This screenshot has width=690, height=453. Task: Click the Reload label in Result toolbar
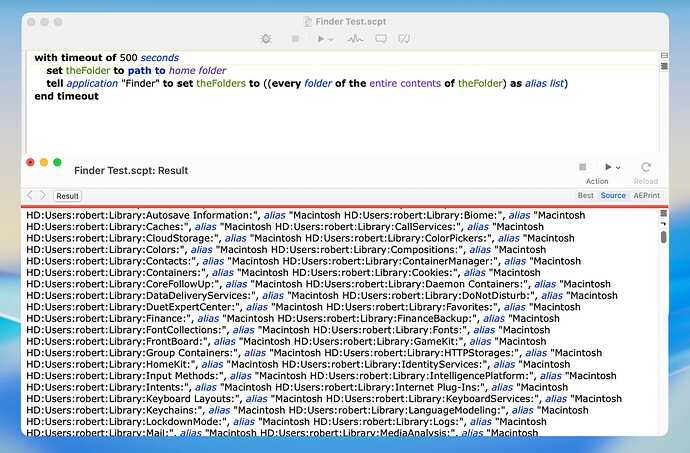pyautogui.click(x=646, y=181)
